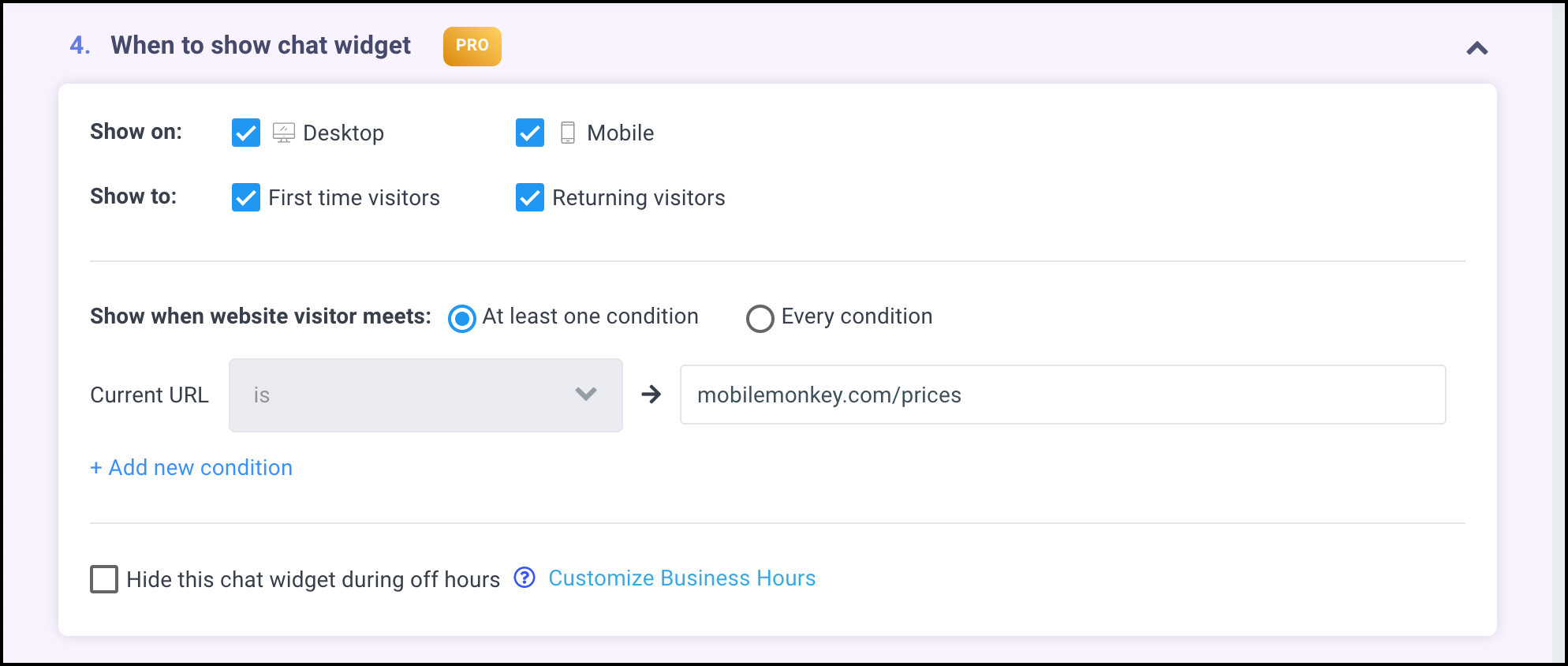
Task: Open the Current URL "is" dropdown
Action: coord(425,395)
